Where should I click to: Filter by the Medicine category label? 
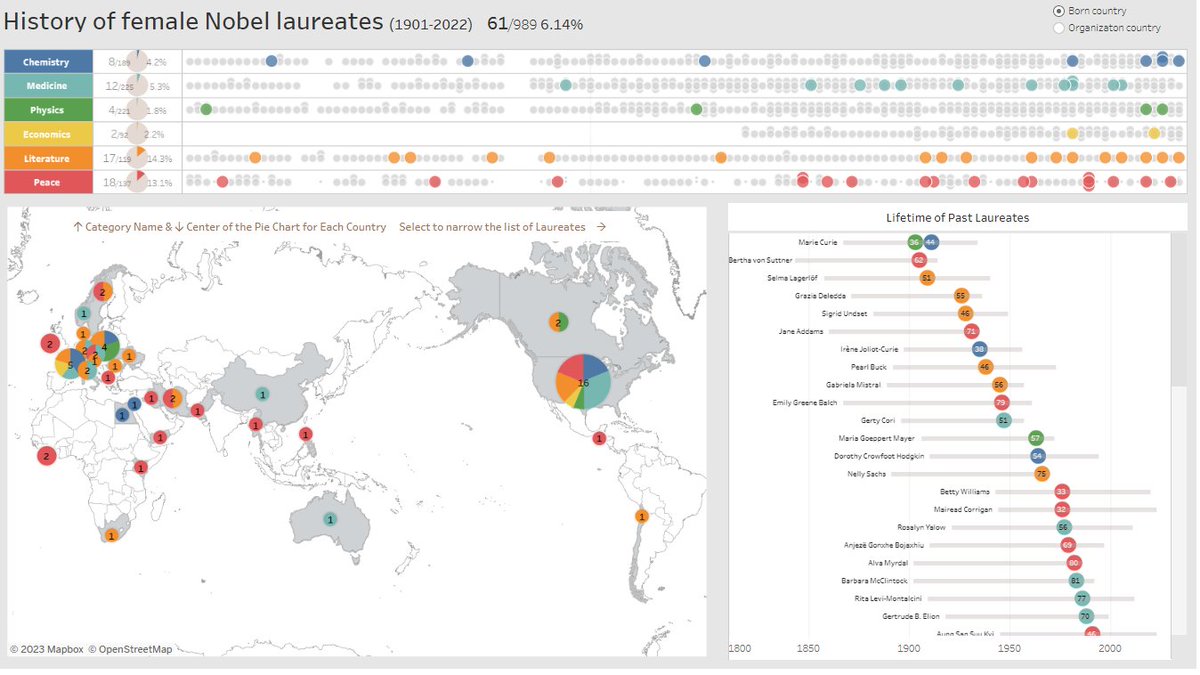(x=48, y=86)
